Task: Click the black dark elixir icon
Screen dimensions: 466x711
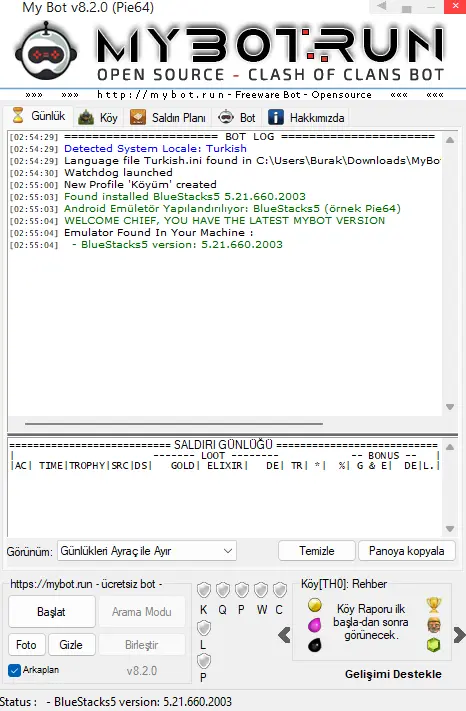Action: [x=315, y=645]
